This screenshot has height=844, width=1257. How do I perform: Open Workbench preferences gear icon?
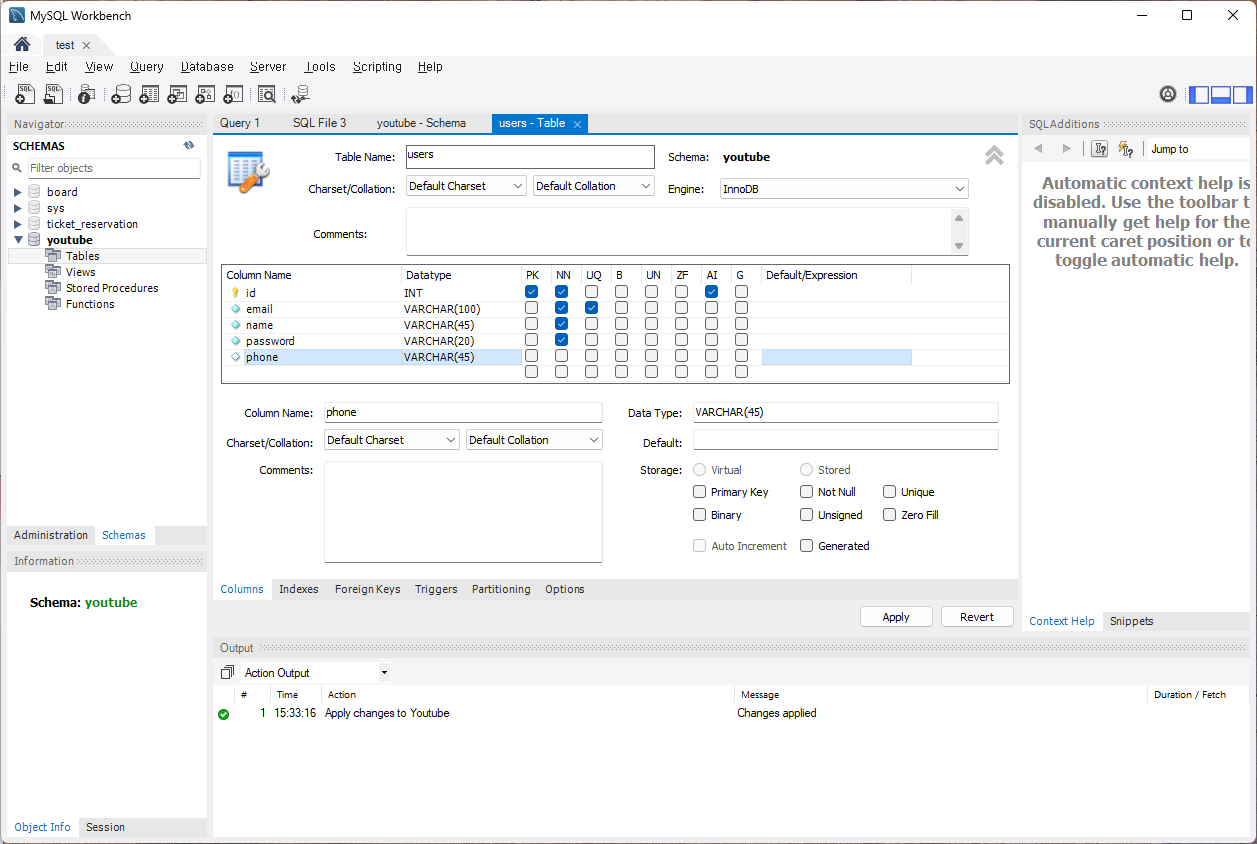1168,95
